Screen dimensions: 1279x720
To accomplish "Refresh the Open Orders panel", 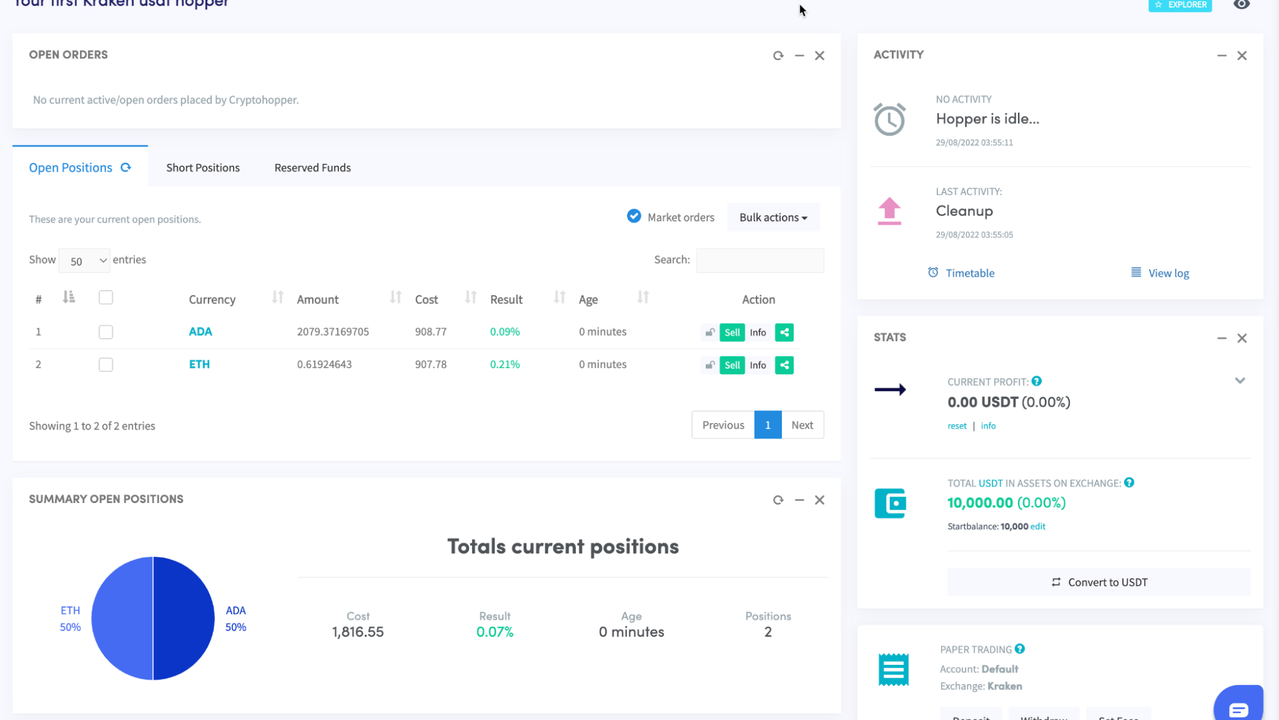I will [x=778, y=56].
